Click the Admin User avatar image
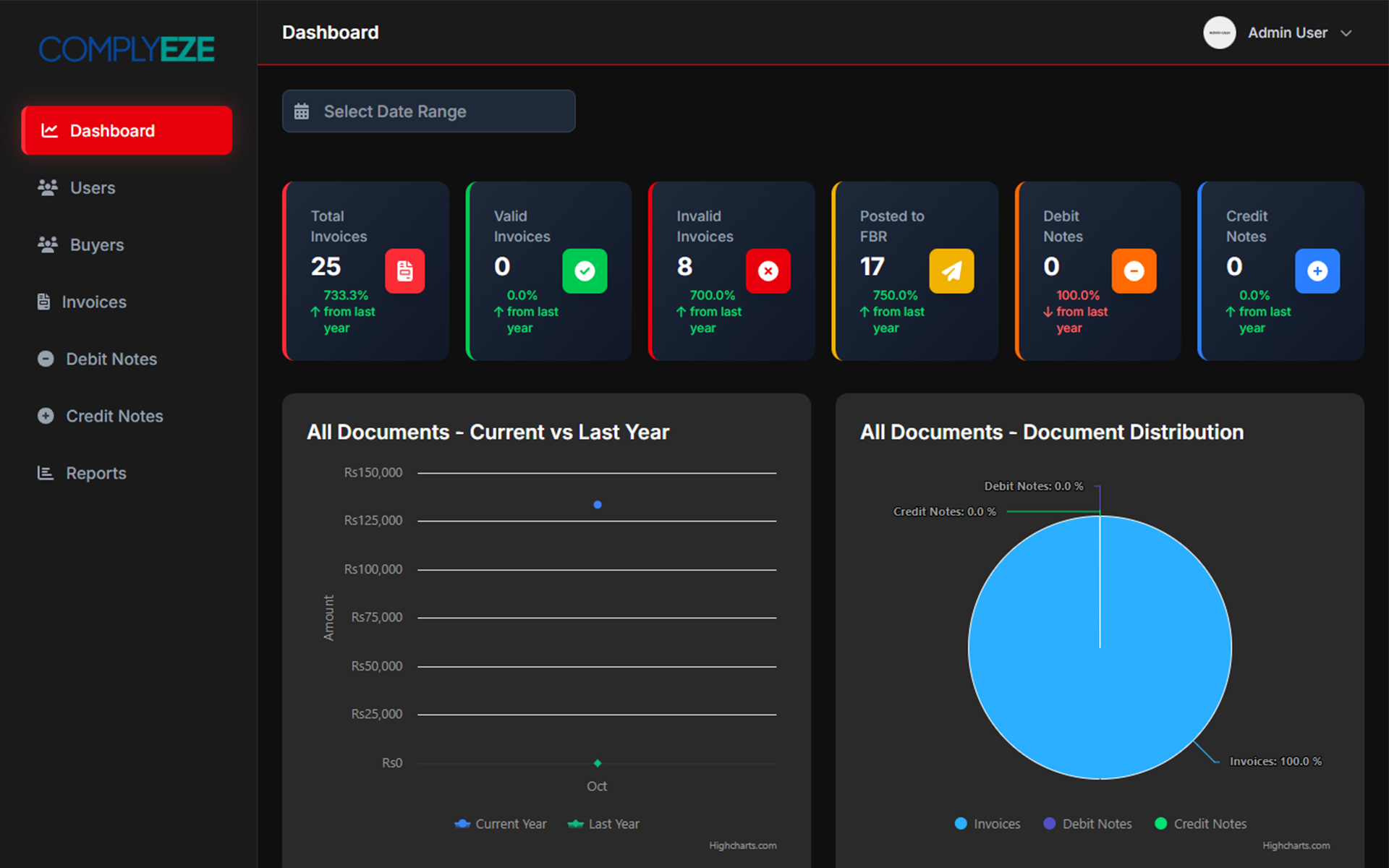The image size is (1389, 868). pyautogui.click(x=1219, y=33)
